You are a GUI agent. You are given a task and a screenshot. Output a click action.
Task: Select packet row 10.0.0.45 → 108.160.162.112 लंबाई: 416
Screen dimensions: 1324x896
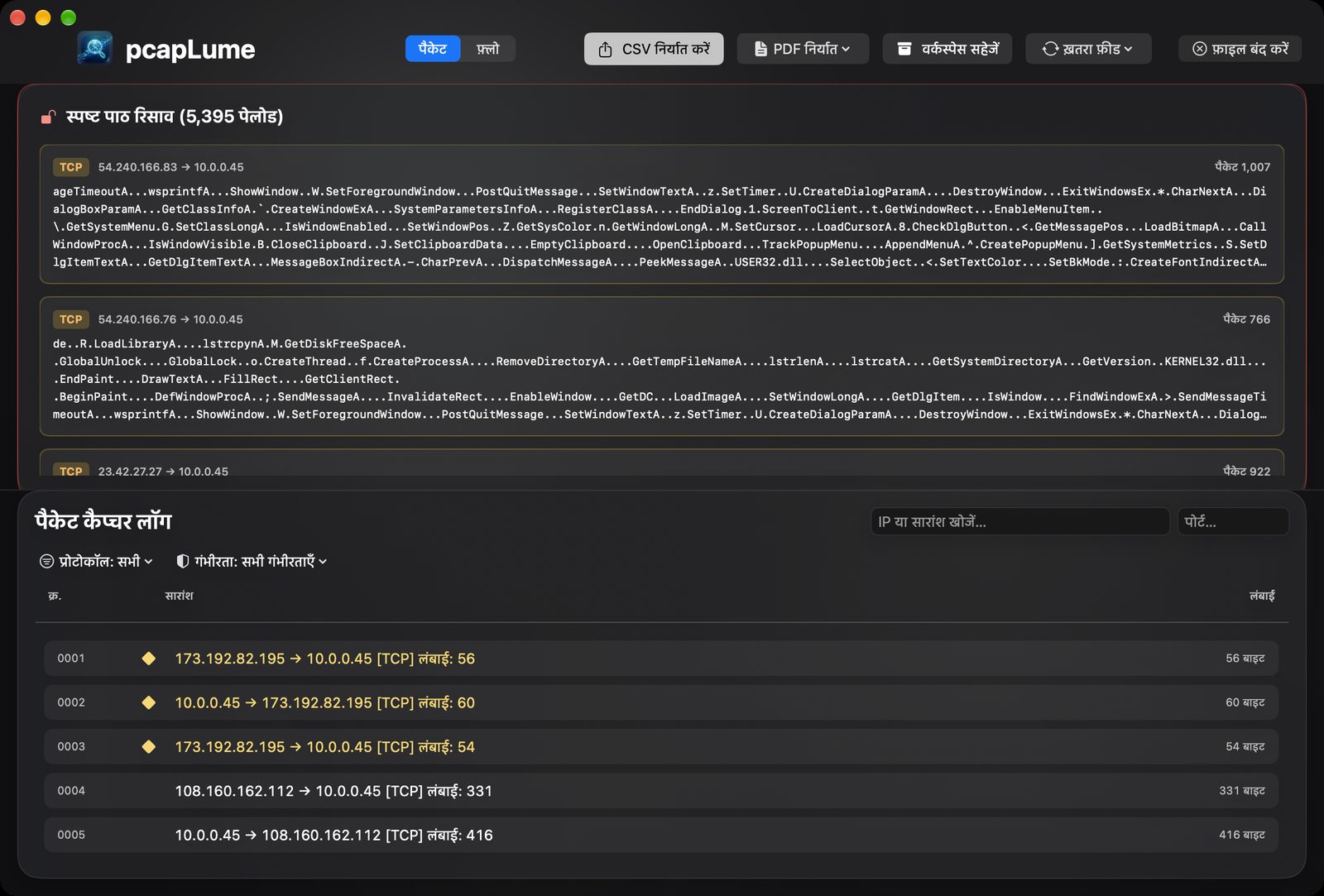pos(661,835)
